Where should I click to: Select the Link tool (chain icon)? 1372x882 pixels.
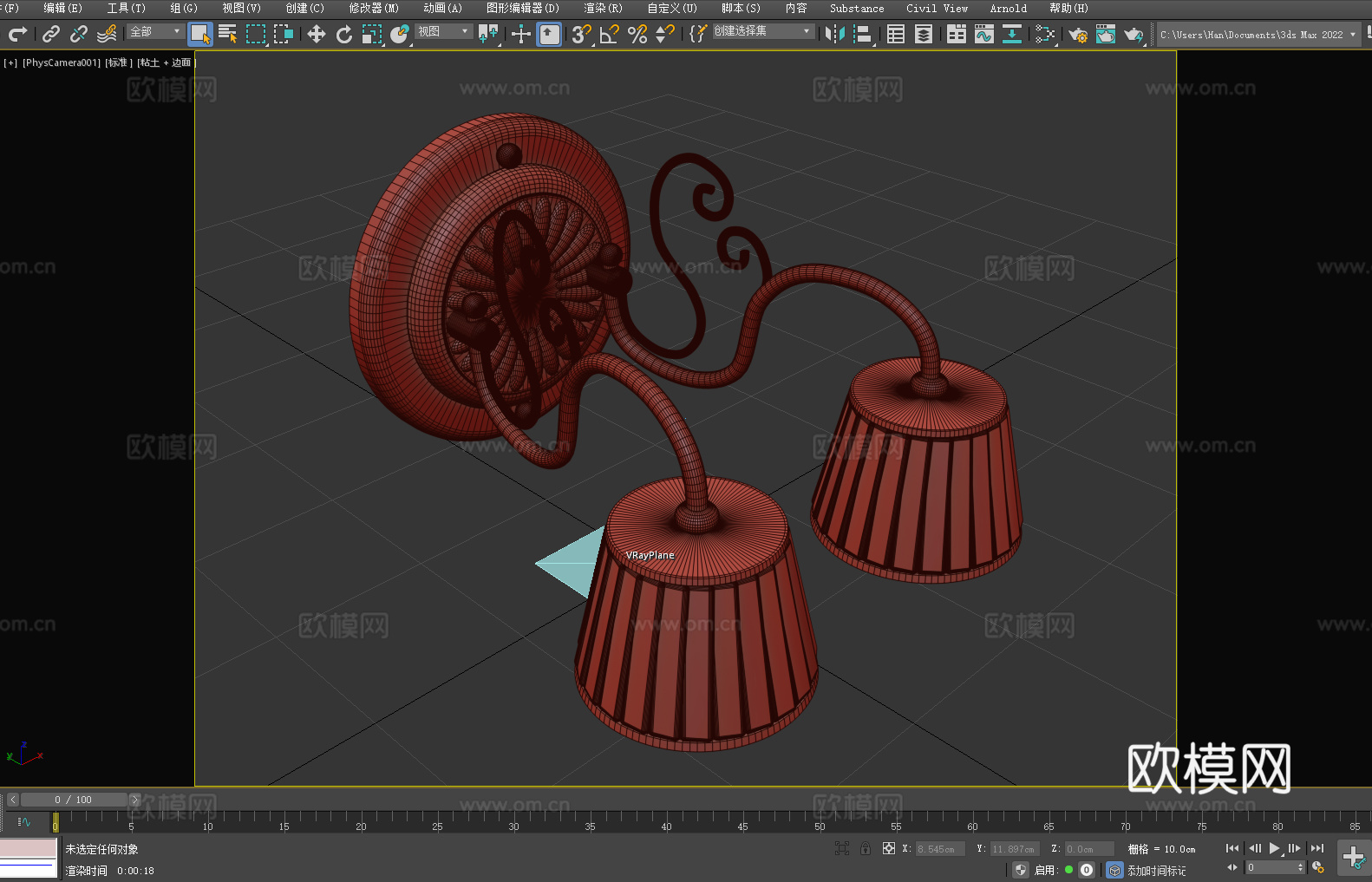point(51,34)
